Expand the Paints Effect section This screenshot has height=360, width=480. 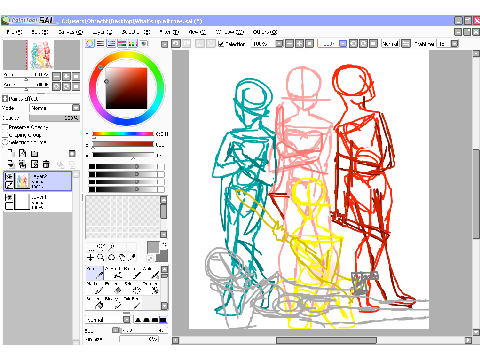click(x=5, y=99)
